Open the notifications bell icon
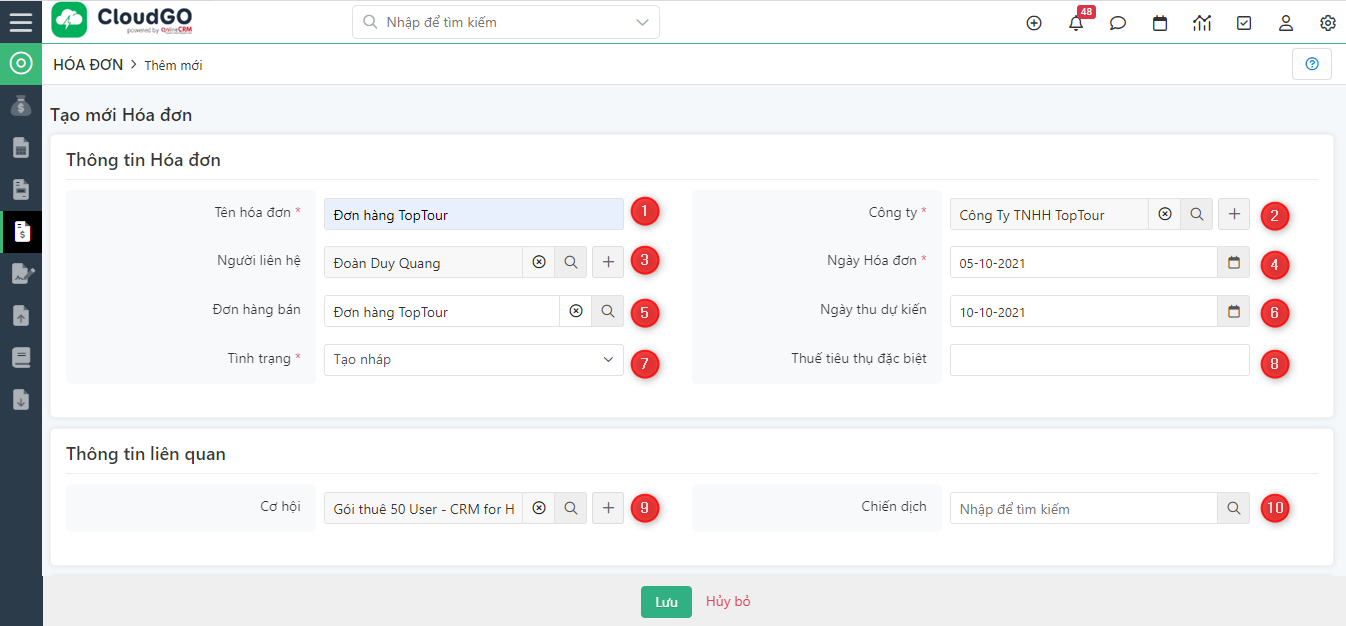 [1076, 23]
